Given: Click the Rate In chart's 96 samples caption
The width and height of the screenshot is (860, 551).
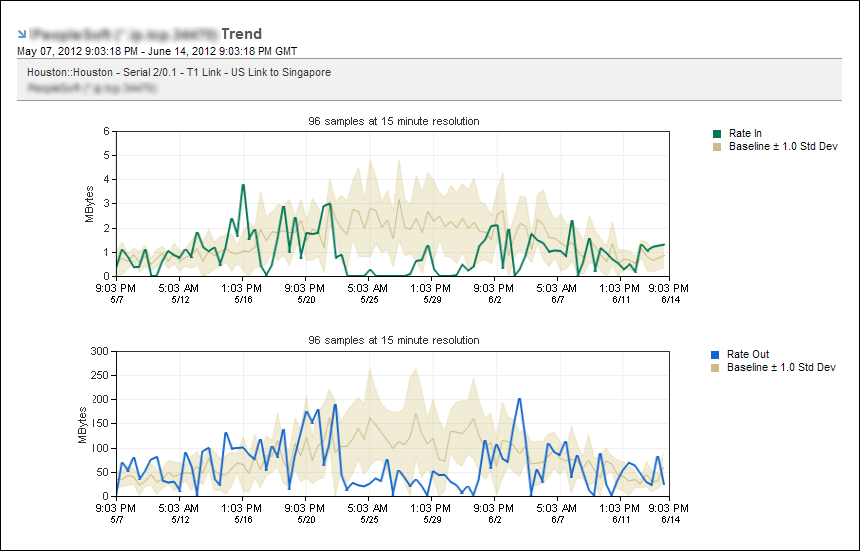Looking at the screenshot, I should (394, 121).
